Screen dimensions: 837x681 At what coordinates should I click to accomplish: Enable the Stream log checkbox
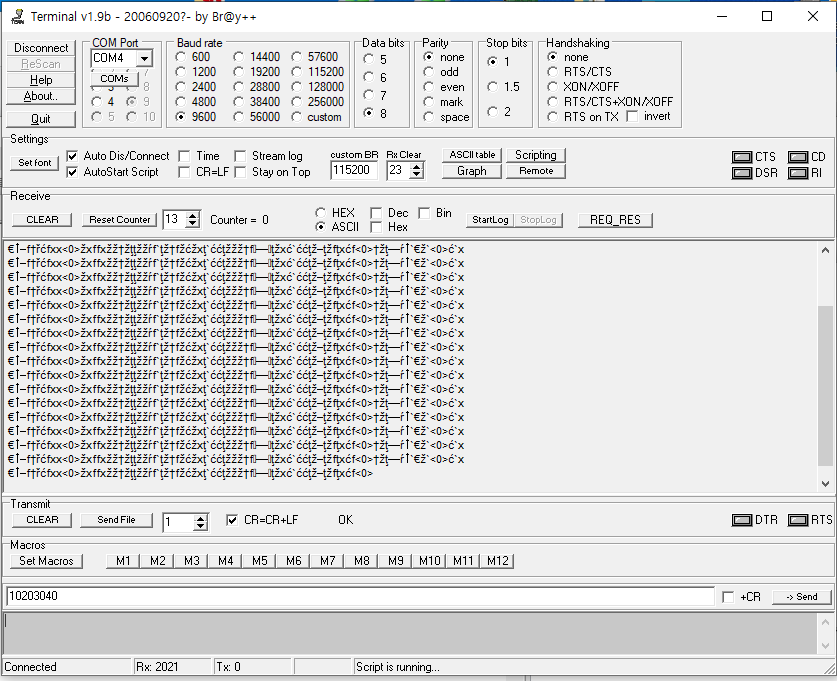point(241,156)
